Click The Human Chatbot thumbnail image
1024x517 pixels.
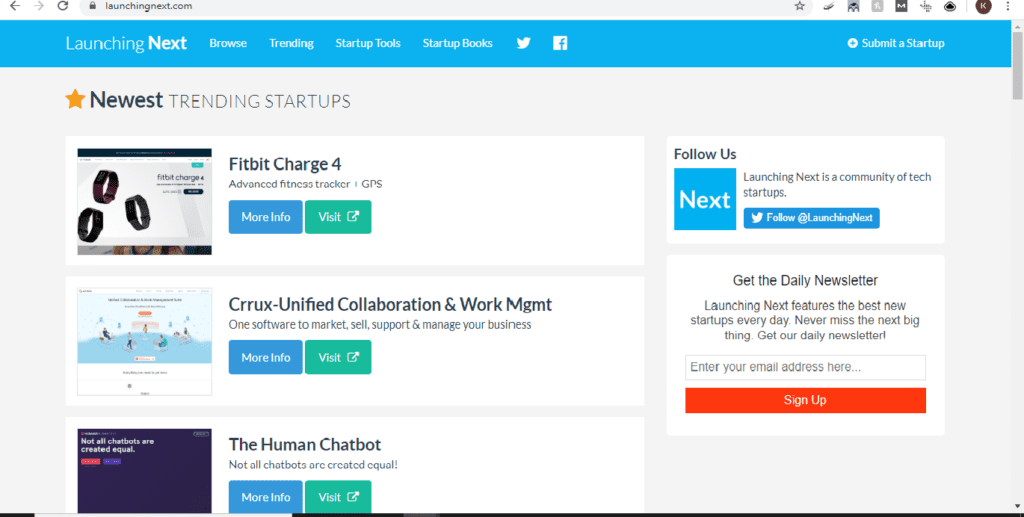(x=144, y=471)
